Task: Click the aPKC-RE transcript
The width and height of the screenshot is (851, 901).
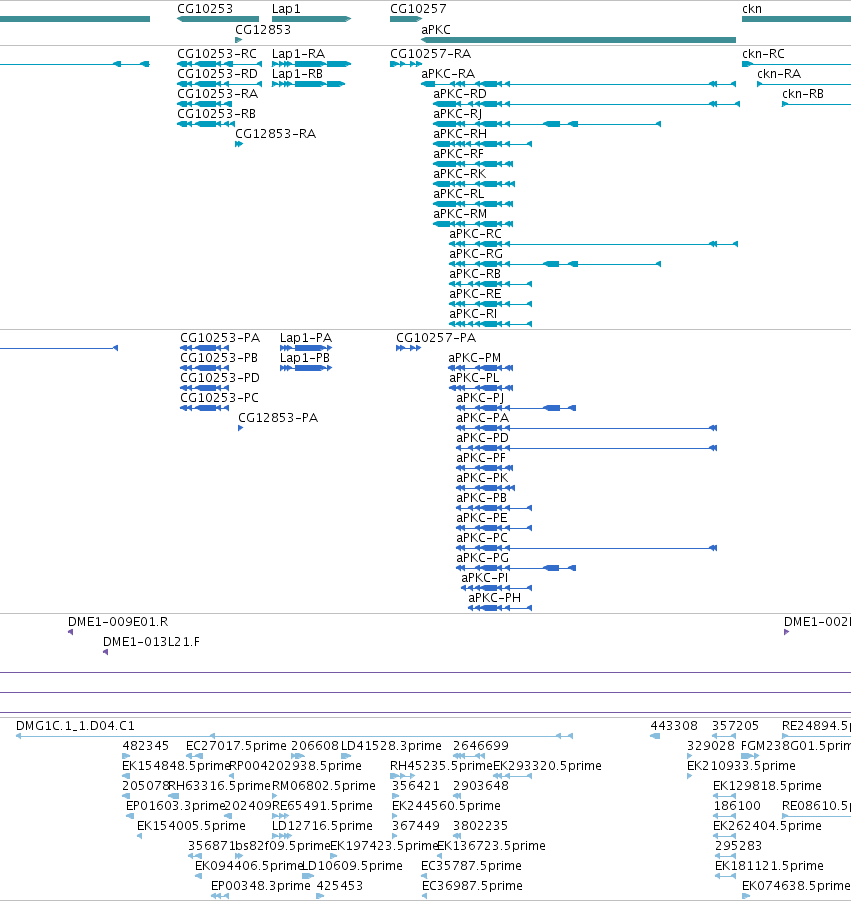Action: 490,305
